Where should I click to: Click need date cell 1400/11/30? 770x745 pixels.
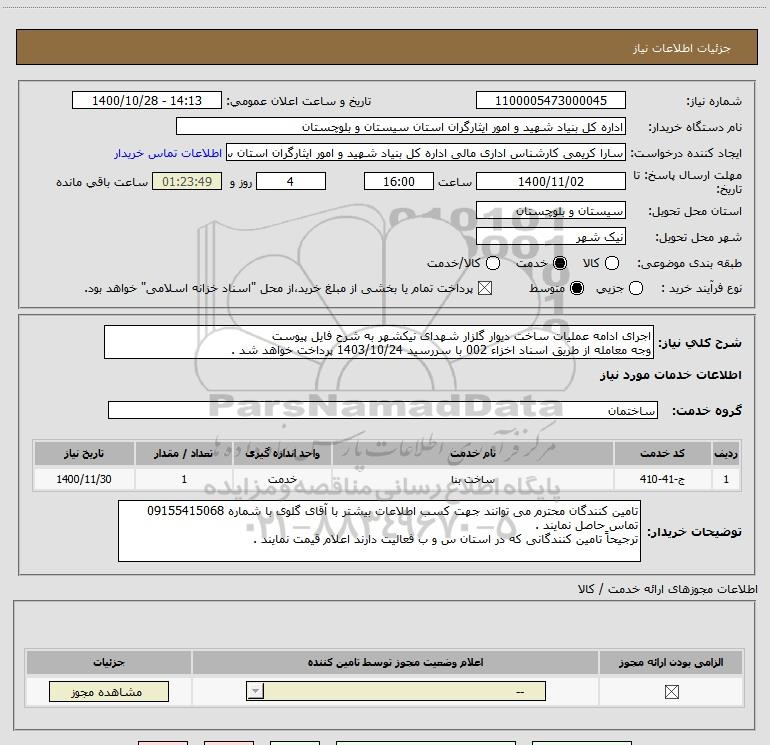pyautogui.click(x=84, y=479)
